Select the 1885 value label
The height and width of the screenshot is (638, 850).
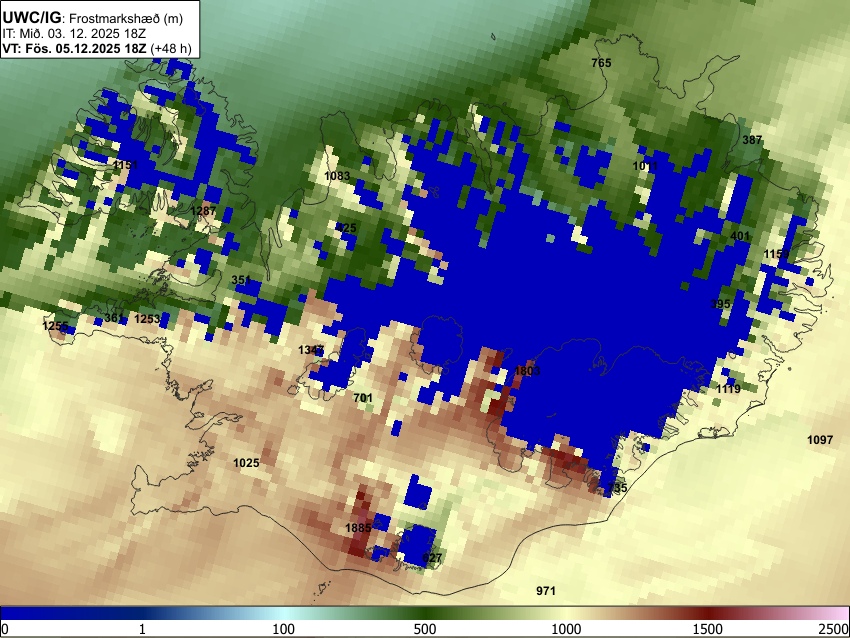click(358, 528)
